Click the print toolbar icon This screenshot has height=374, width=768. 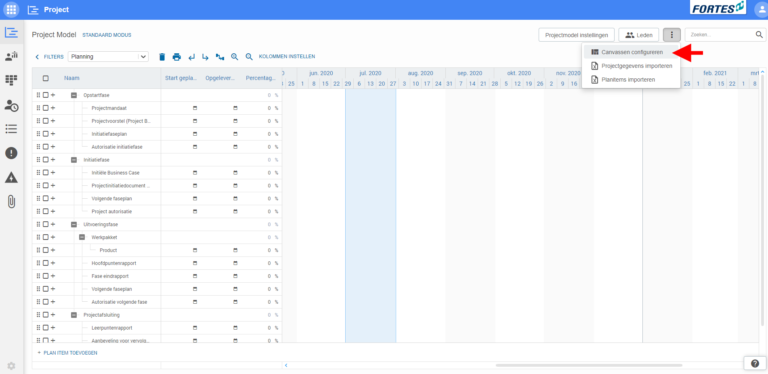pos(176,57)
